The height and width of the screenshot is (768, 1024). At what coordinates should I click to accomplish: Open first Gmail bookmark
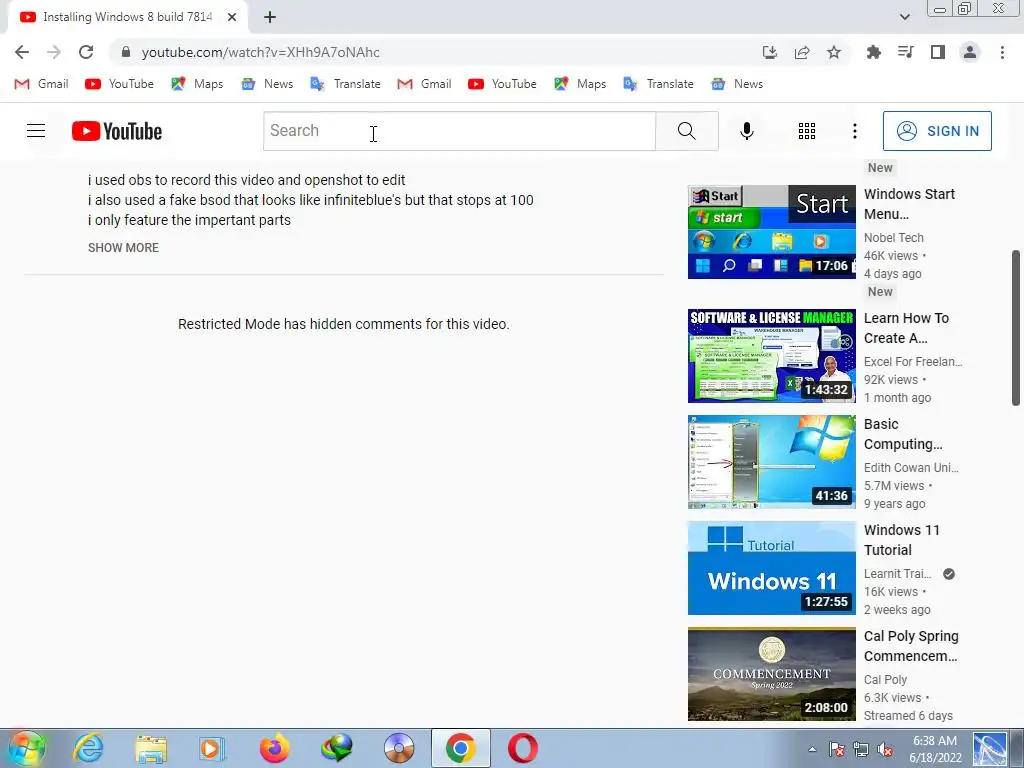point(42,84)
